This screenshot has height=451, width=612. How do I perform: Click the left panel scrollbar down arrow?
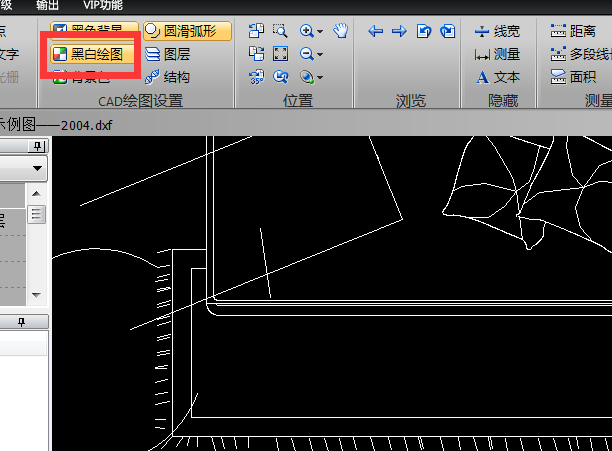pos(36,295)
